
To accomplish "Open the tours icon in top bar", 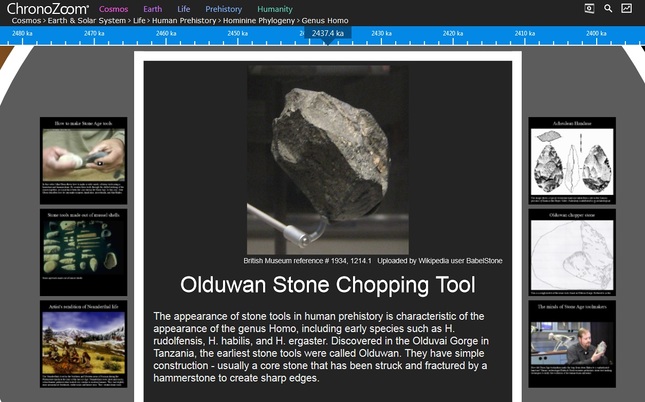I will 589,9.
